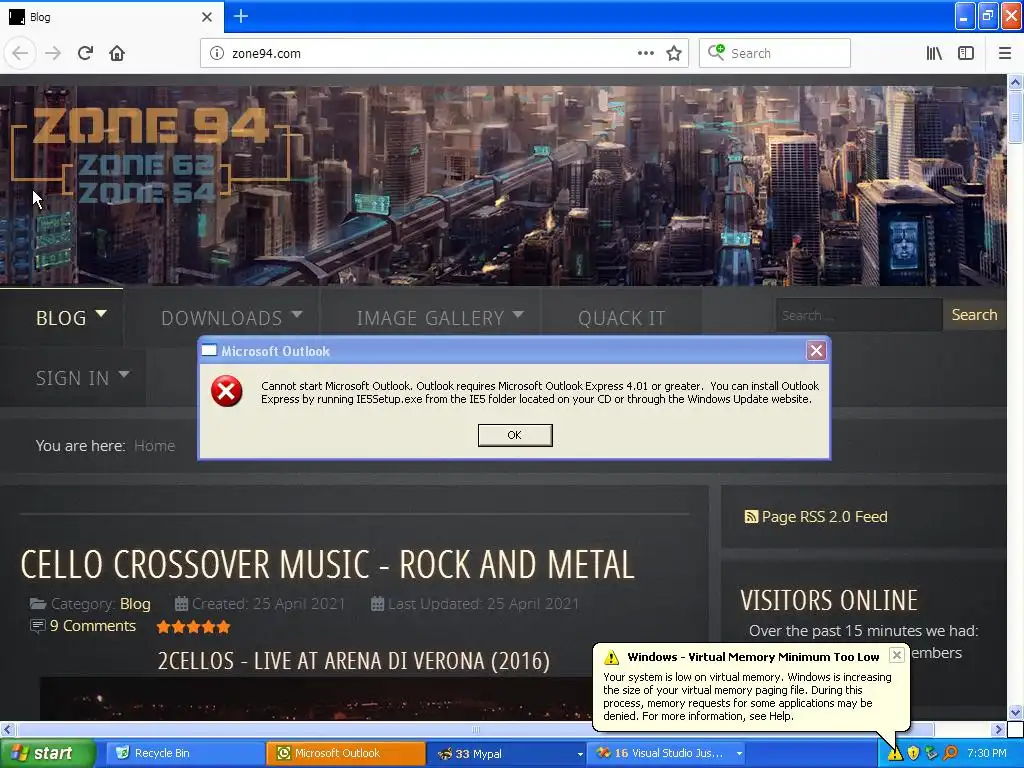The height and width of the screenshot is (768, 1024).
Task: Show site information for zone94.com
Action: tap(217, 53)
